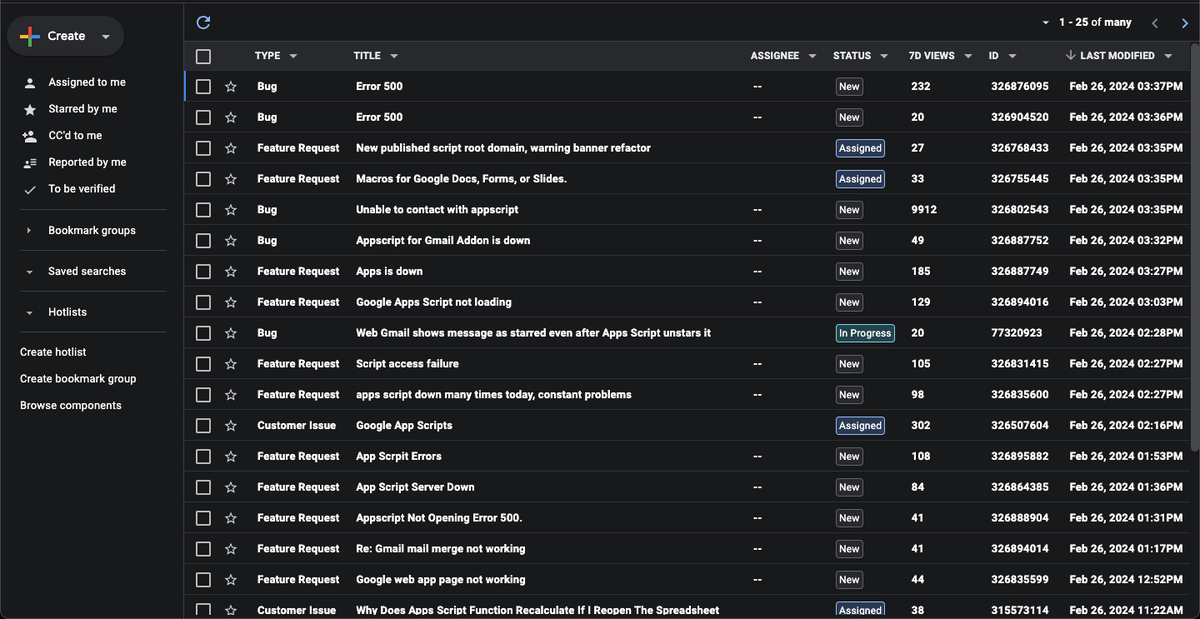Image resolution: width=1200 pixels, height=619 pixels.
Task: Click the 9912 views cell
Action: click(923, 210)
